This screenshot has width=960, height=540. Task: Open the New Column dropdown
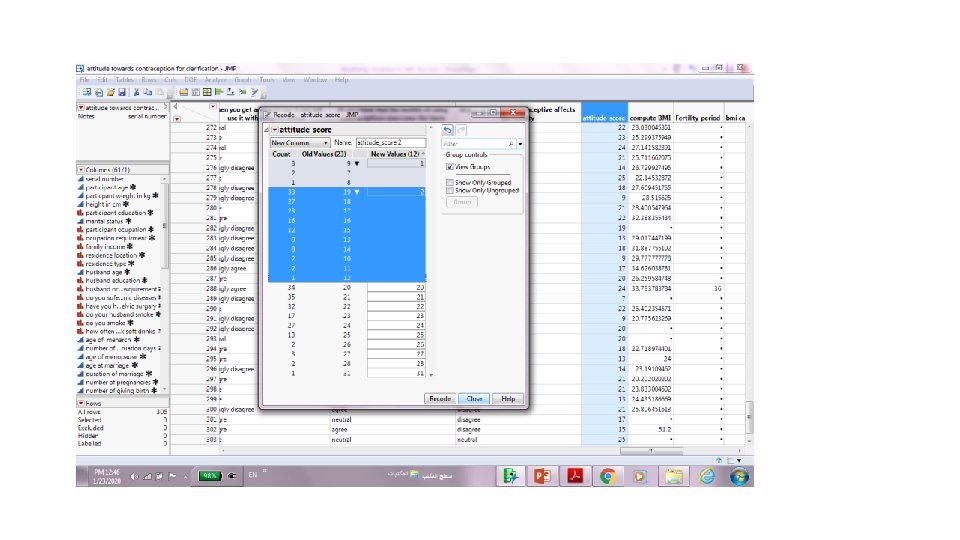pos(300,143)
